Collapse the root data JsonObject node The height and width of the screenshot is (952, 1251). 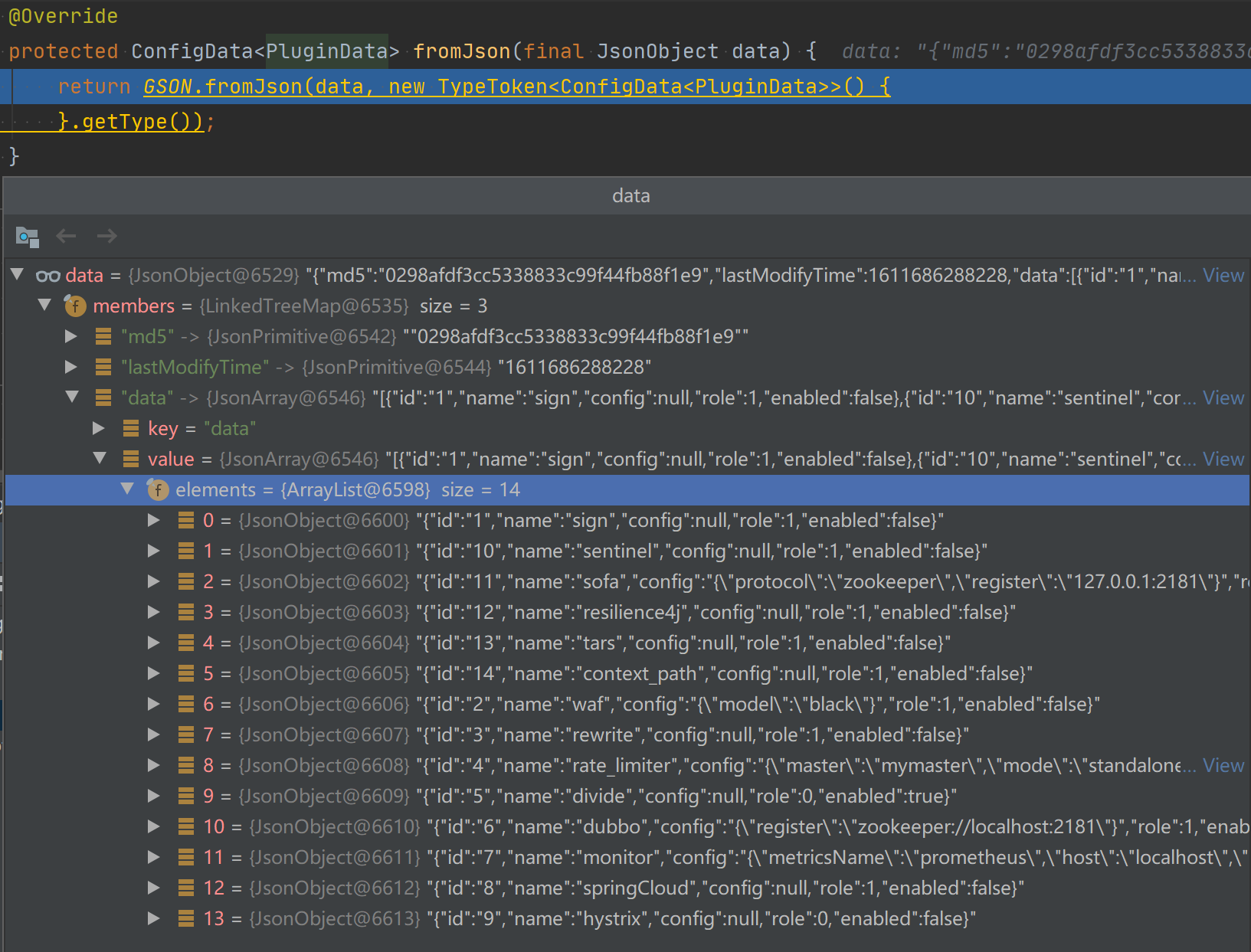[x=17, y=274]
